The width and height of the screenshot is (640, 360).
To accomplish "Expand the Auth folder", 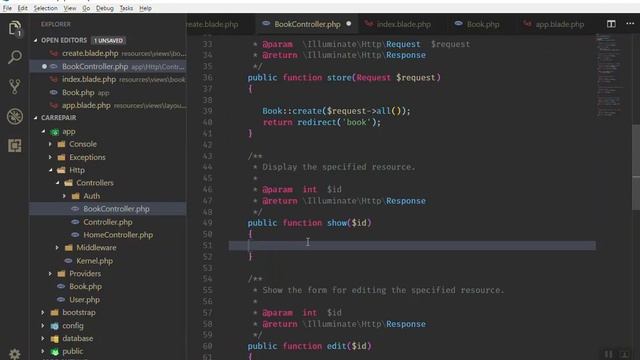I will tap(64, 196).
